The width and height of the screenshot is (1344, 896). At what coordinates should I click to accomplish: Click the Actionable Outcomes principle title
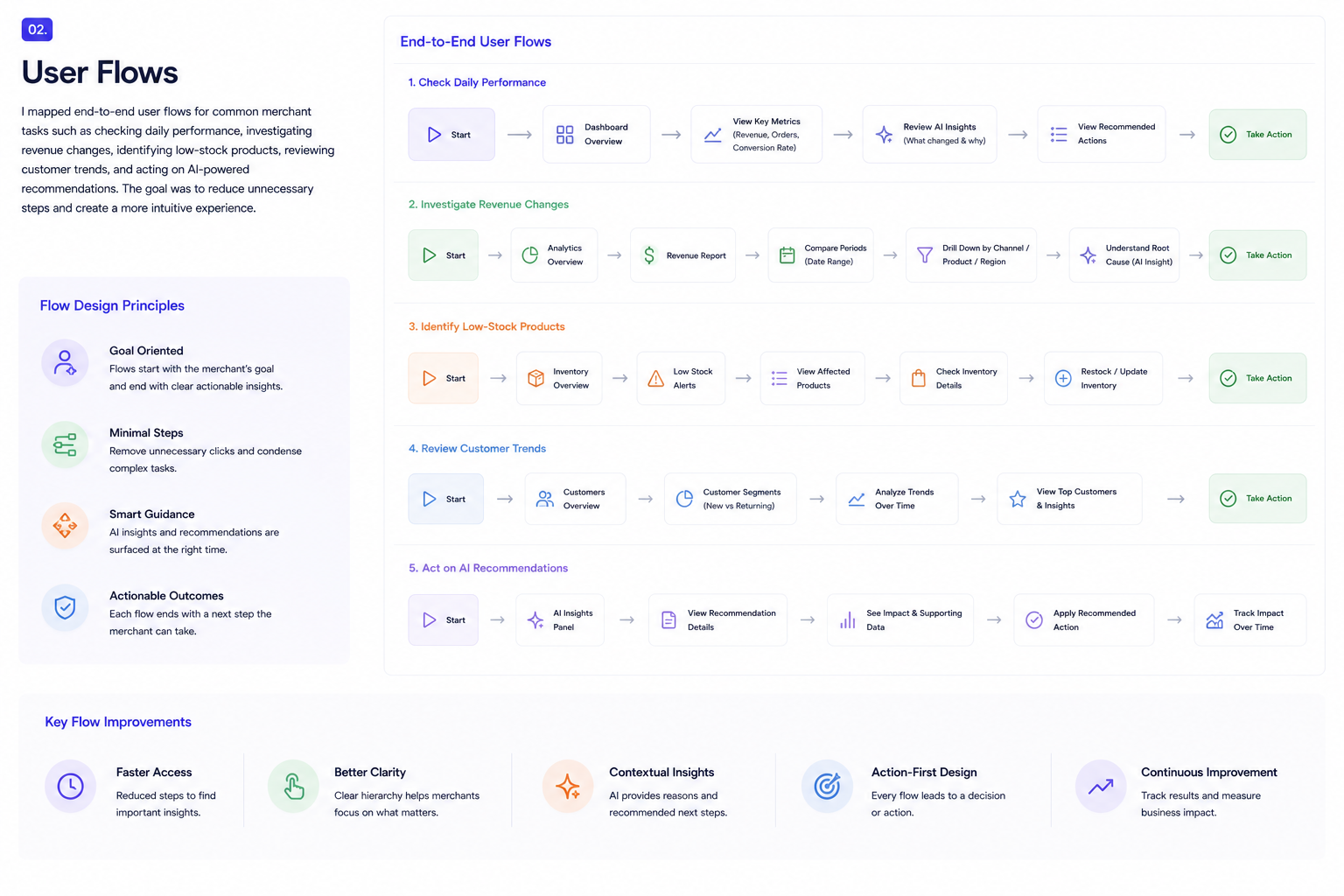[166, 596]
